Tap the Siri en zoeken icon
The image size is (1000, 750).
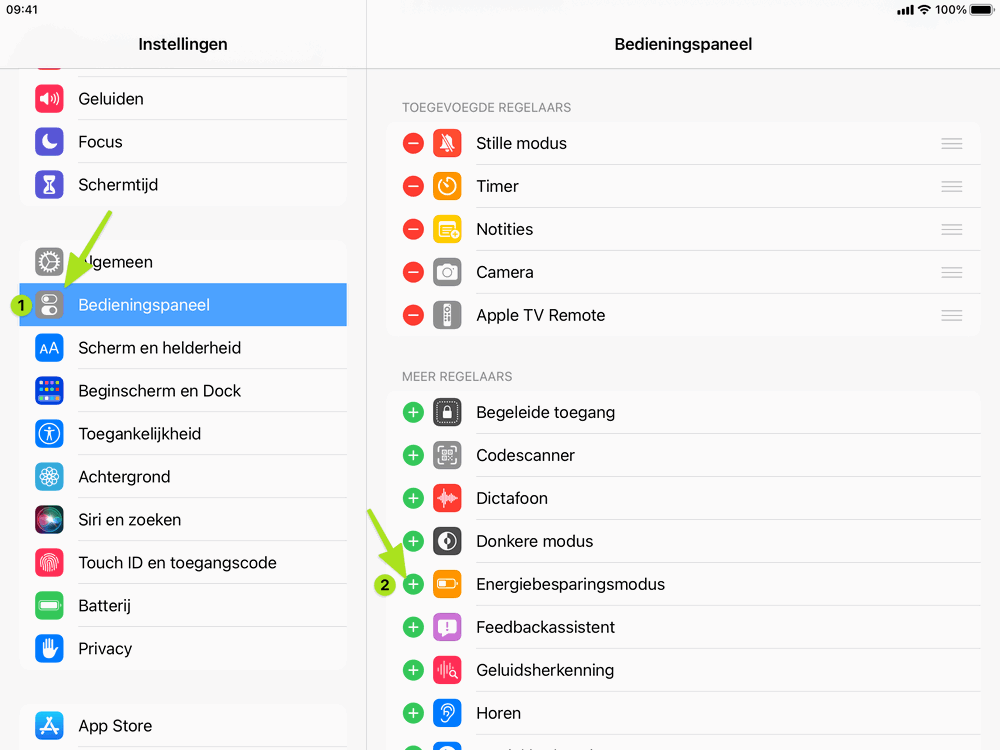point(49,520)
